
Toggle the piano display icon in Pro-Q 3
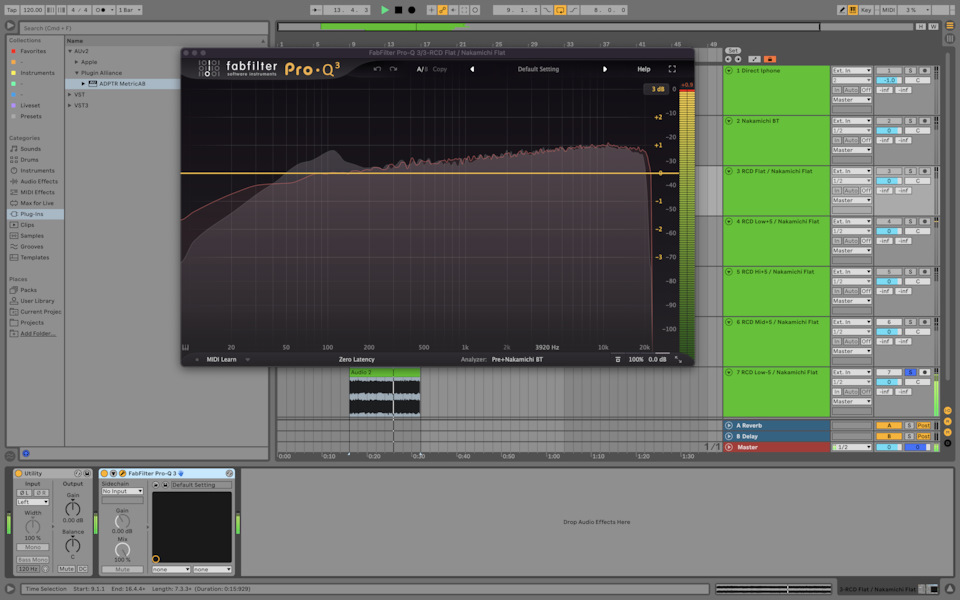(x=186, y=347)
